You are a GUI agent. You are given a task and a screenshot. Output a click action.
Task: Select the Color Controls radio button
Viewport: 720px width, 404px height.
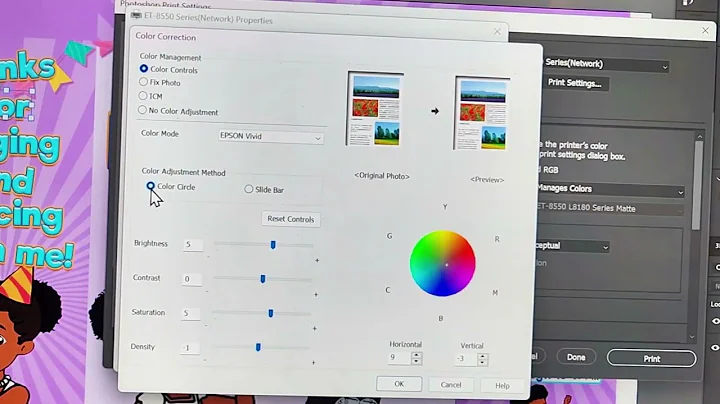pyautogui.click(x=144, y=69)
